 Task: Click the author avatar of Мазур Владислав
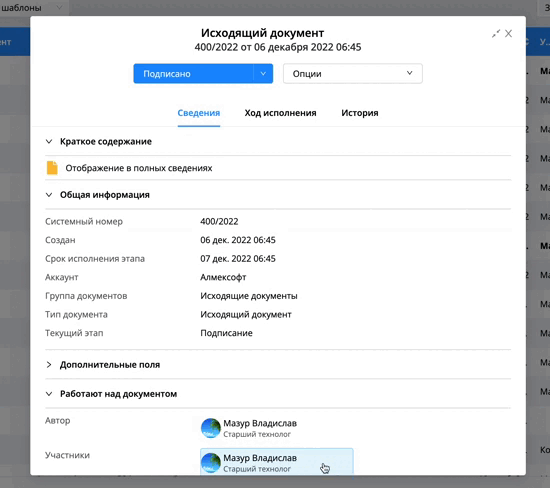tap(210, 428)
